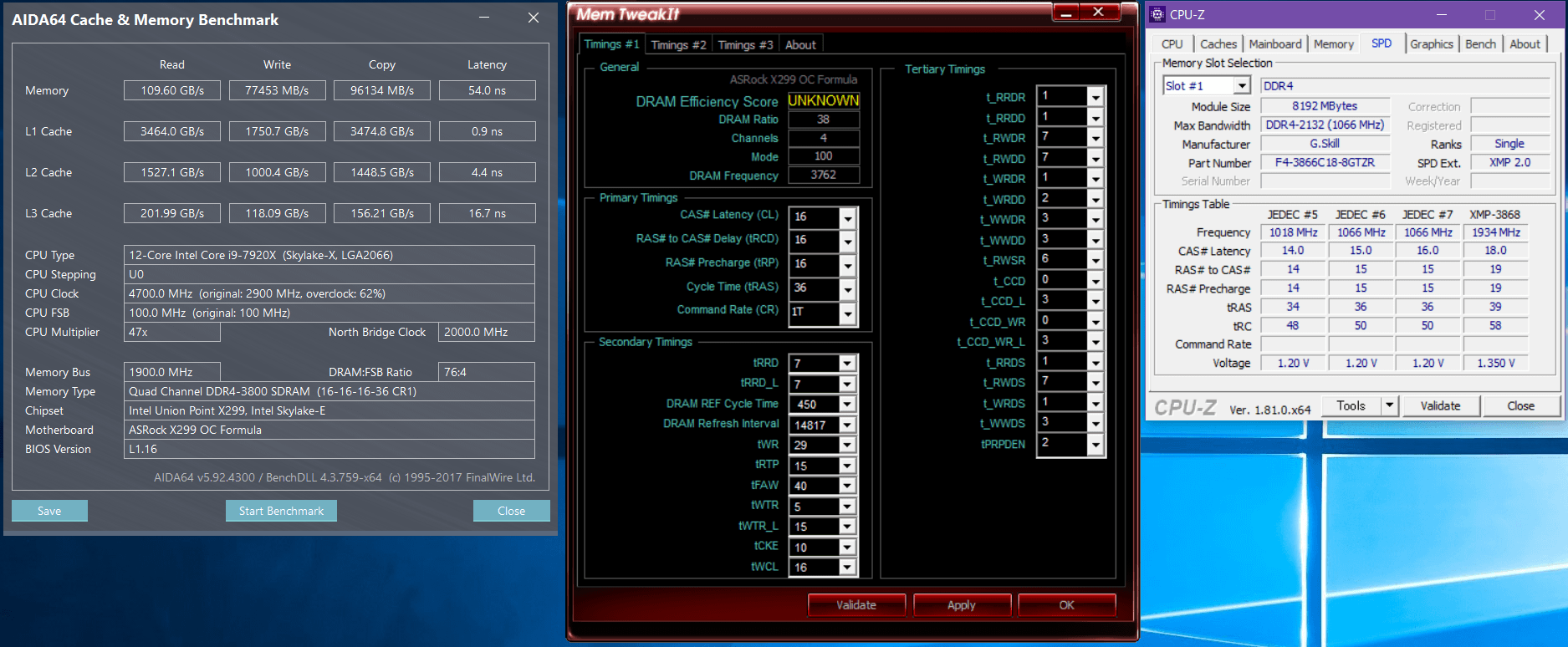Click Start Benchmark in AIDA64
This screenshot has height=647, width=1568.
281,511
